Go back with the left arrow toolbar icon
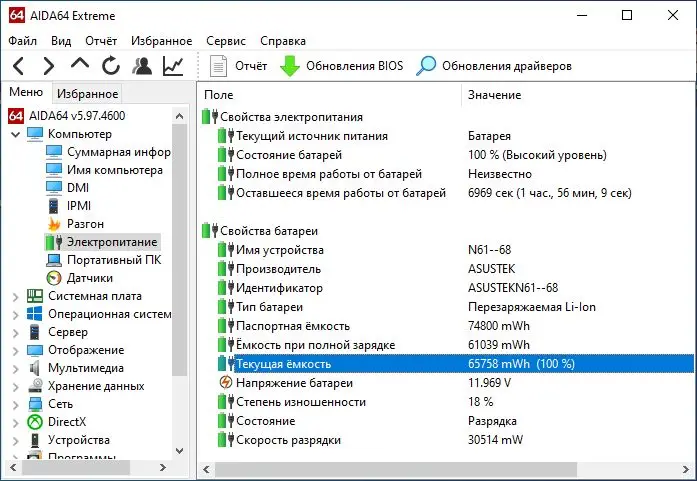The height and width of the screenshot is (481, 697). click(x=18, y=66)
